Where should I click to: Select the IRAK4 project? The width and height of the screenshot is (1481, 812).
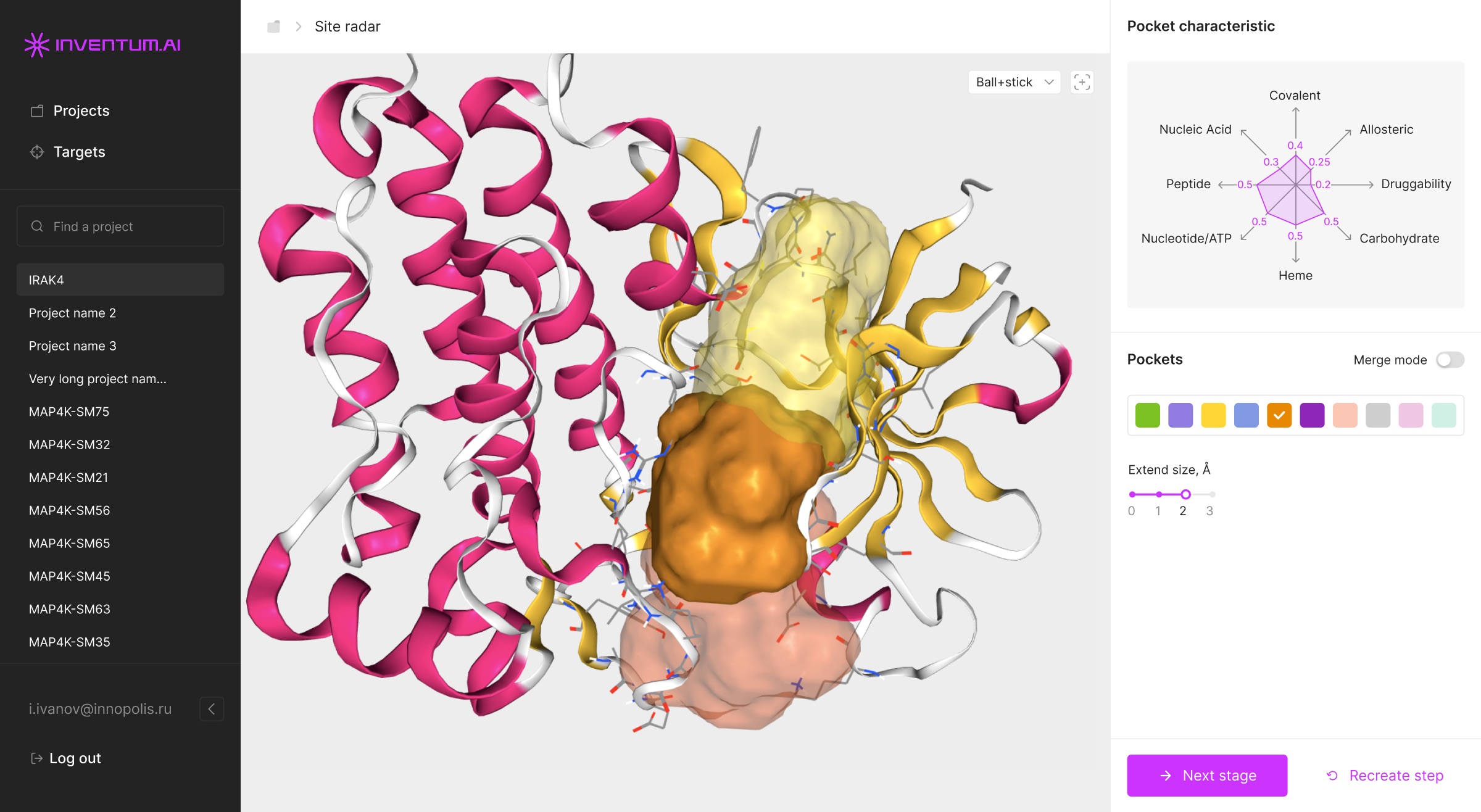[x=120, y=280]
